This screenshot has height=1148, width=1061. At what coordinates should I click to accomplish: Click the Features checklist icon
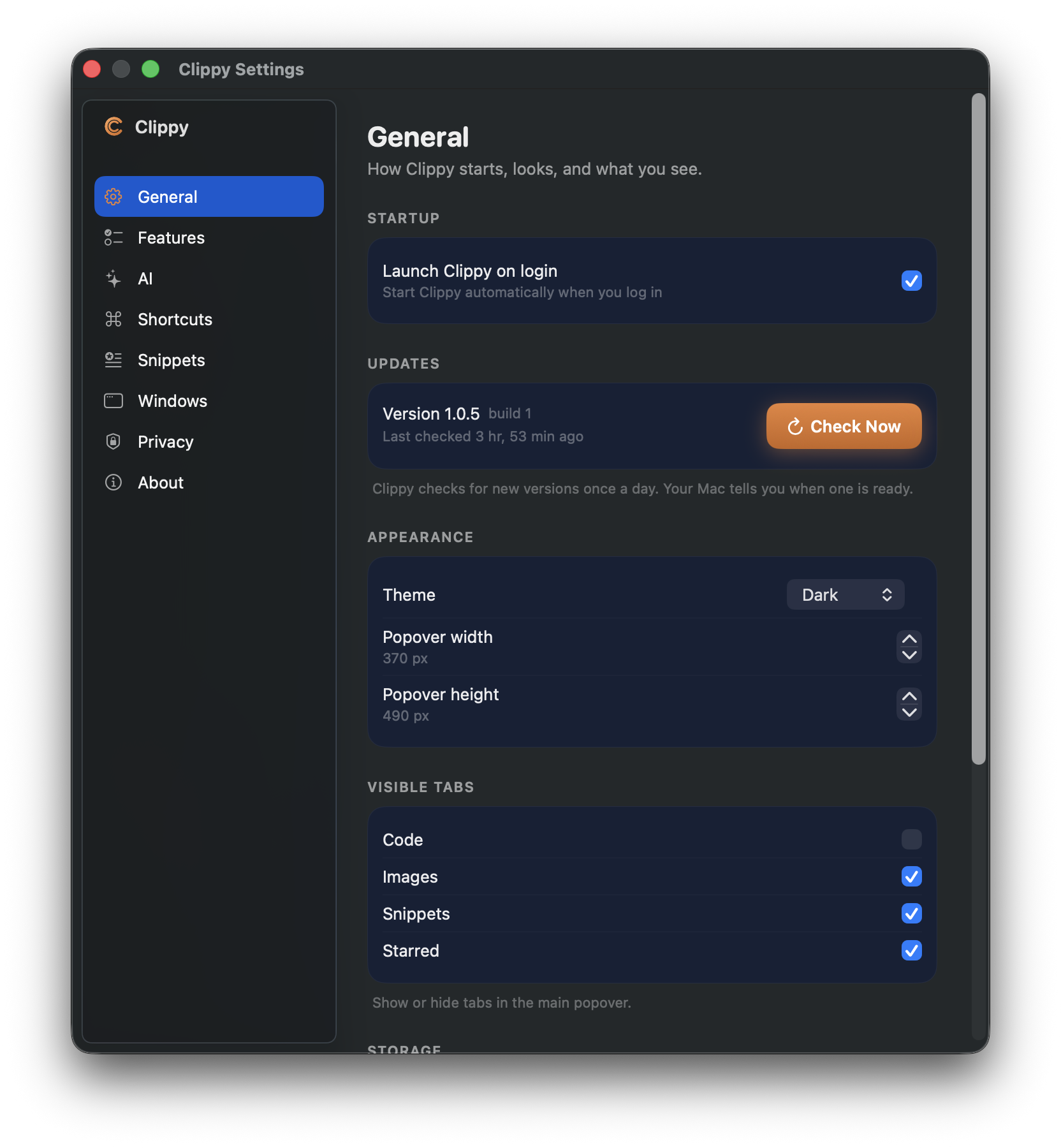coord(113,237)
